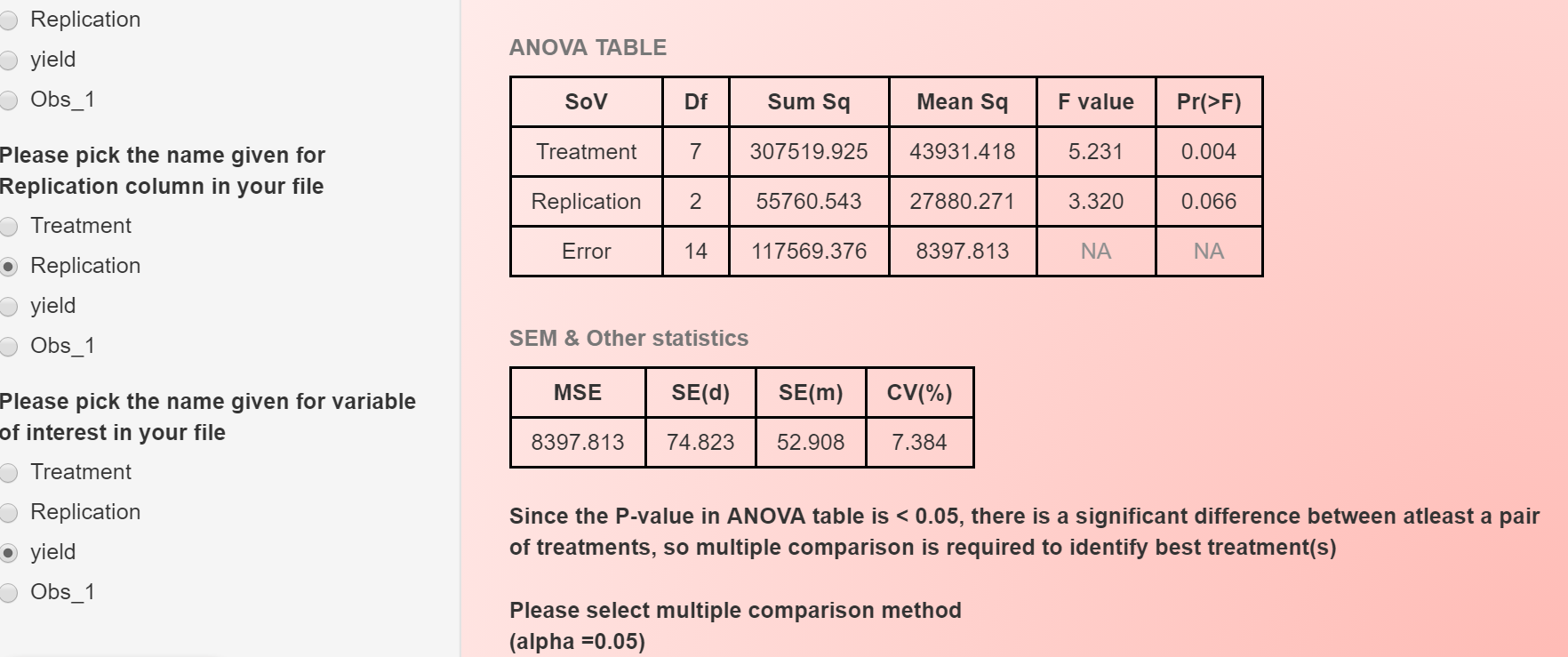
Task: Click the Treatment F value cell 5.231
Action: [1095, 152]
